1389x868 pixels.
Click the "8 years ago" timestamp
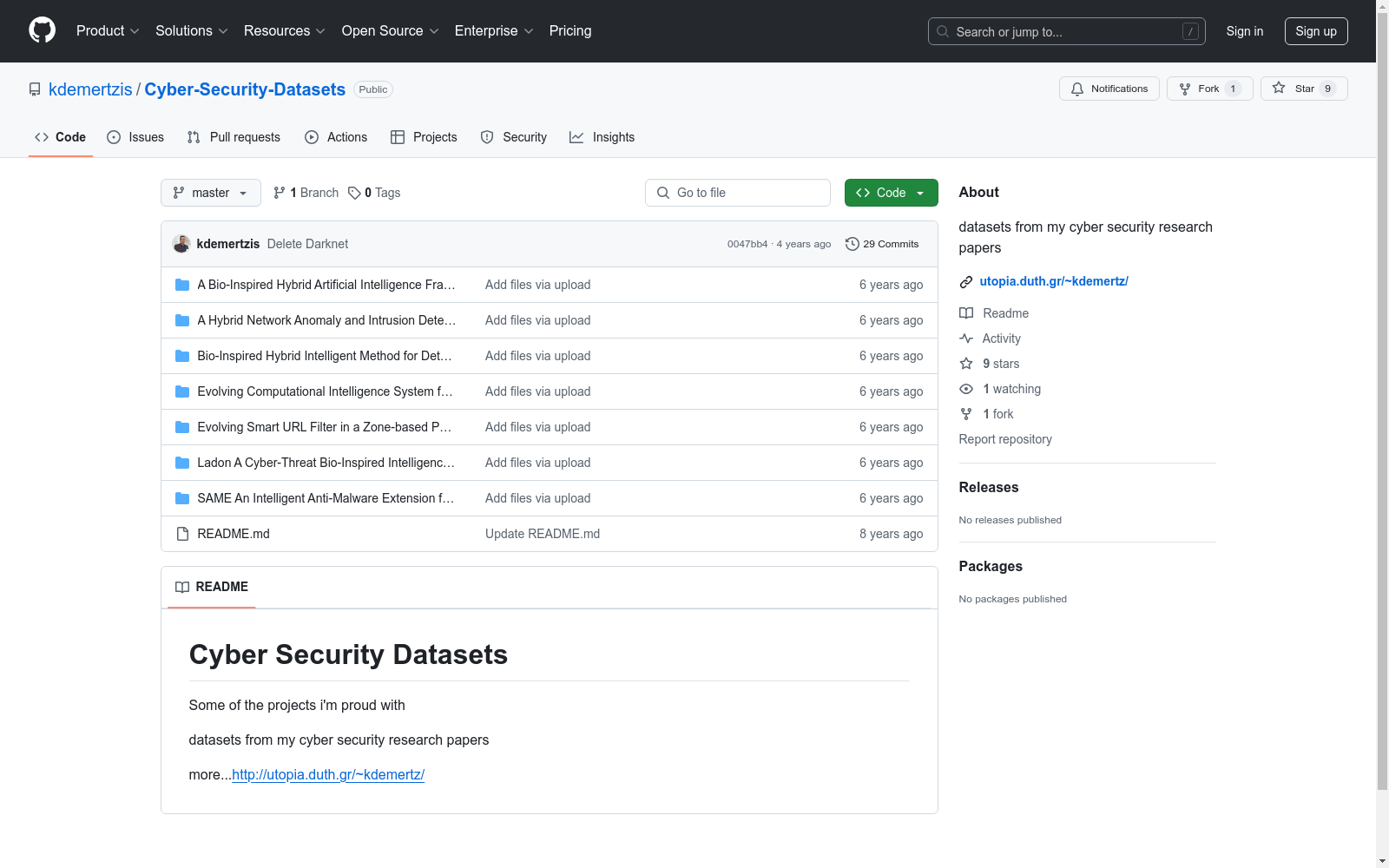pyautogui.click(x=892, y=534)
